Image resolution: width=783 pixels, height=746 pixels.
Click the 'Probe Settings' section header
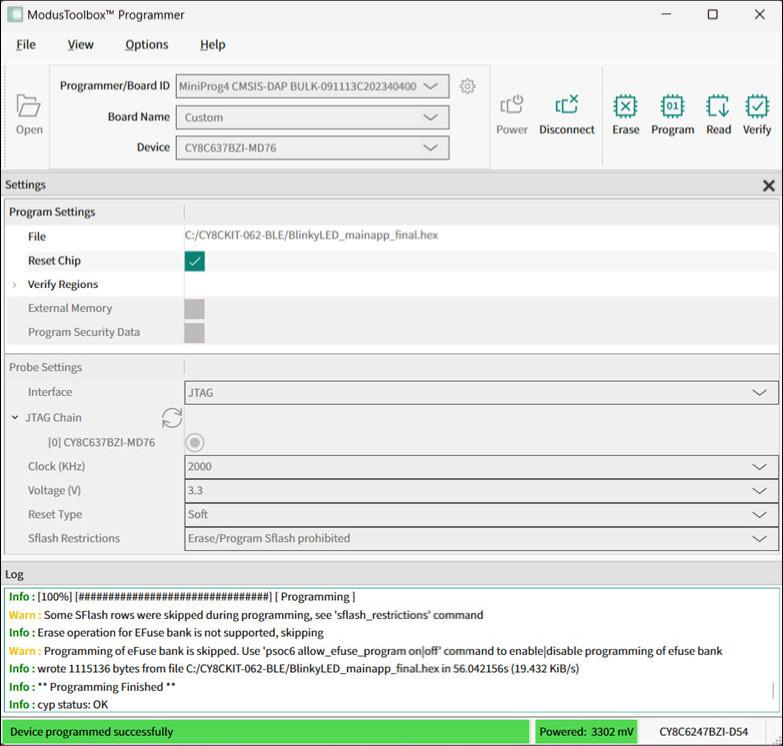pos(45,368)
